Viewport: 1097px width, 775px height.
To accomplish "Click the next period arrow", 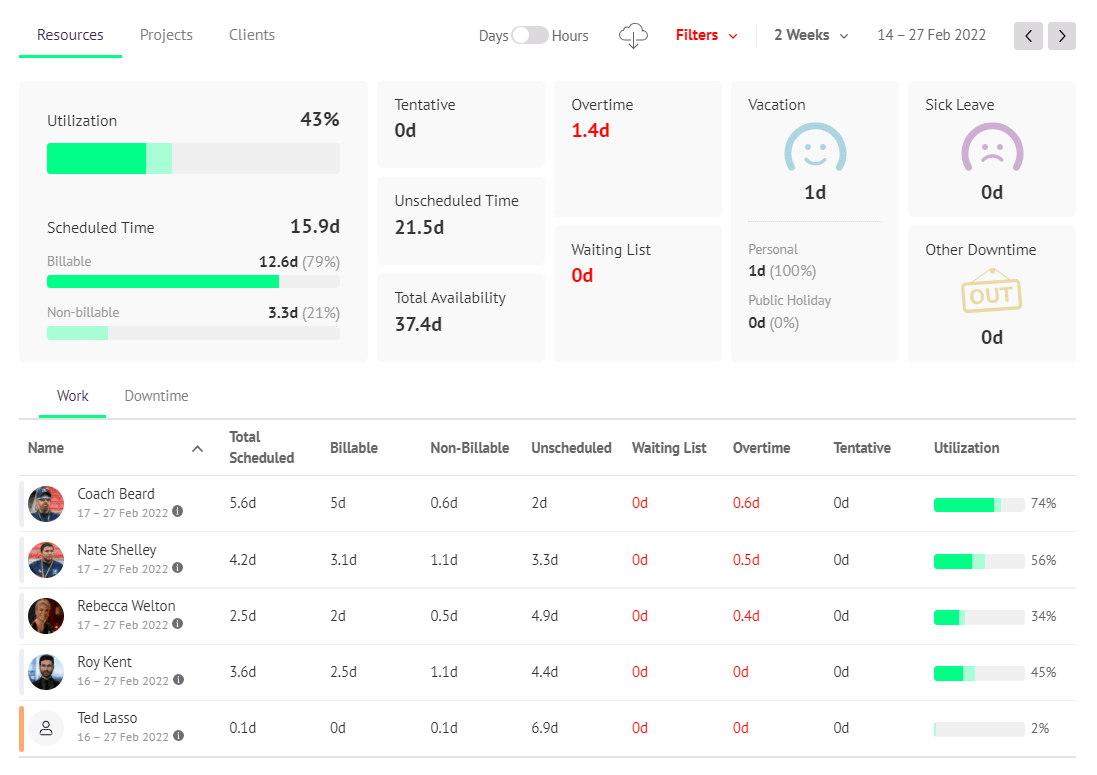I will [1061, 35].
